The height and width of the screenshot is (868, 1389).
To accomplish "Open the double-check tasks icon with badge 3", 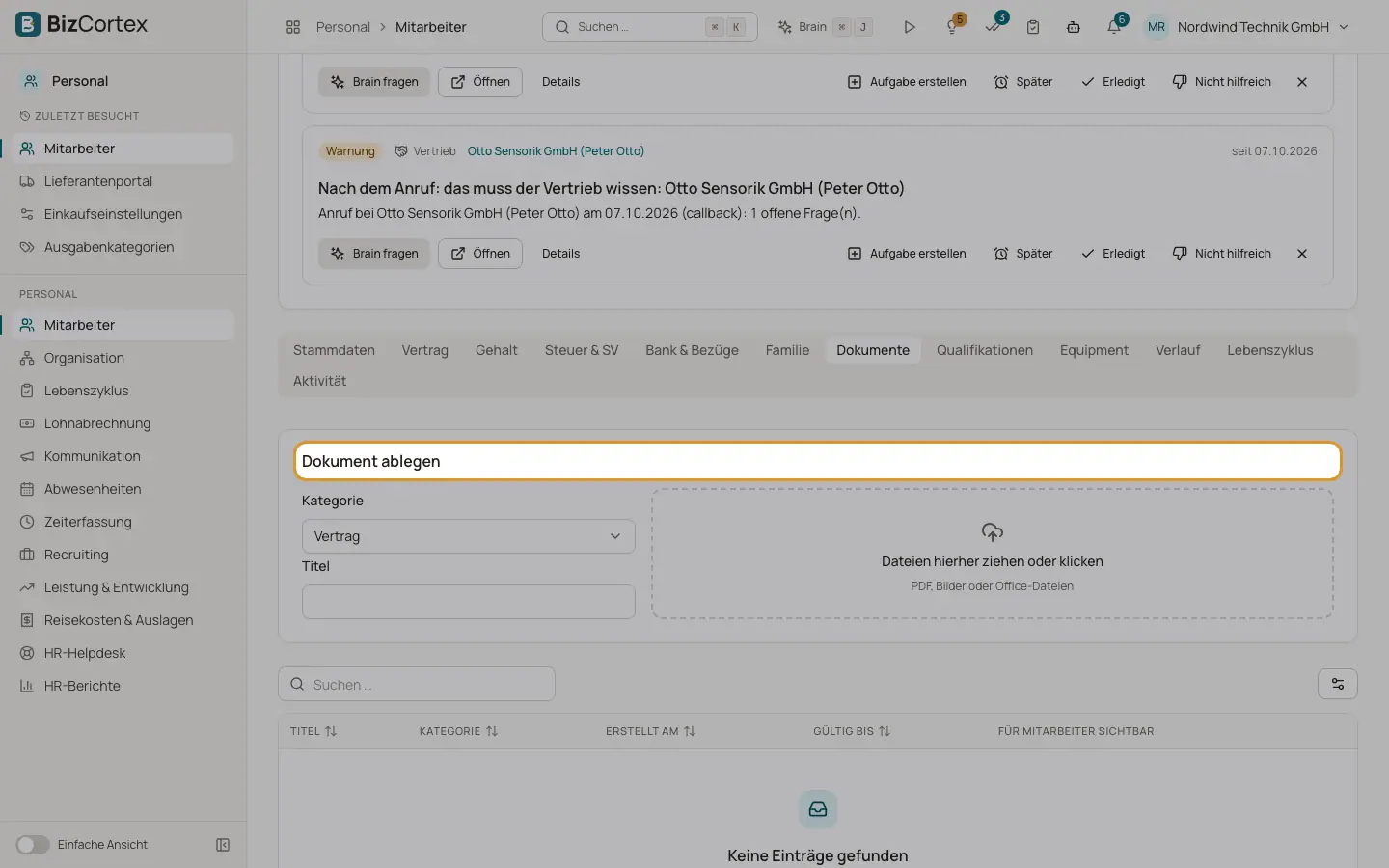I will (x=994, y=27).
